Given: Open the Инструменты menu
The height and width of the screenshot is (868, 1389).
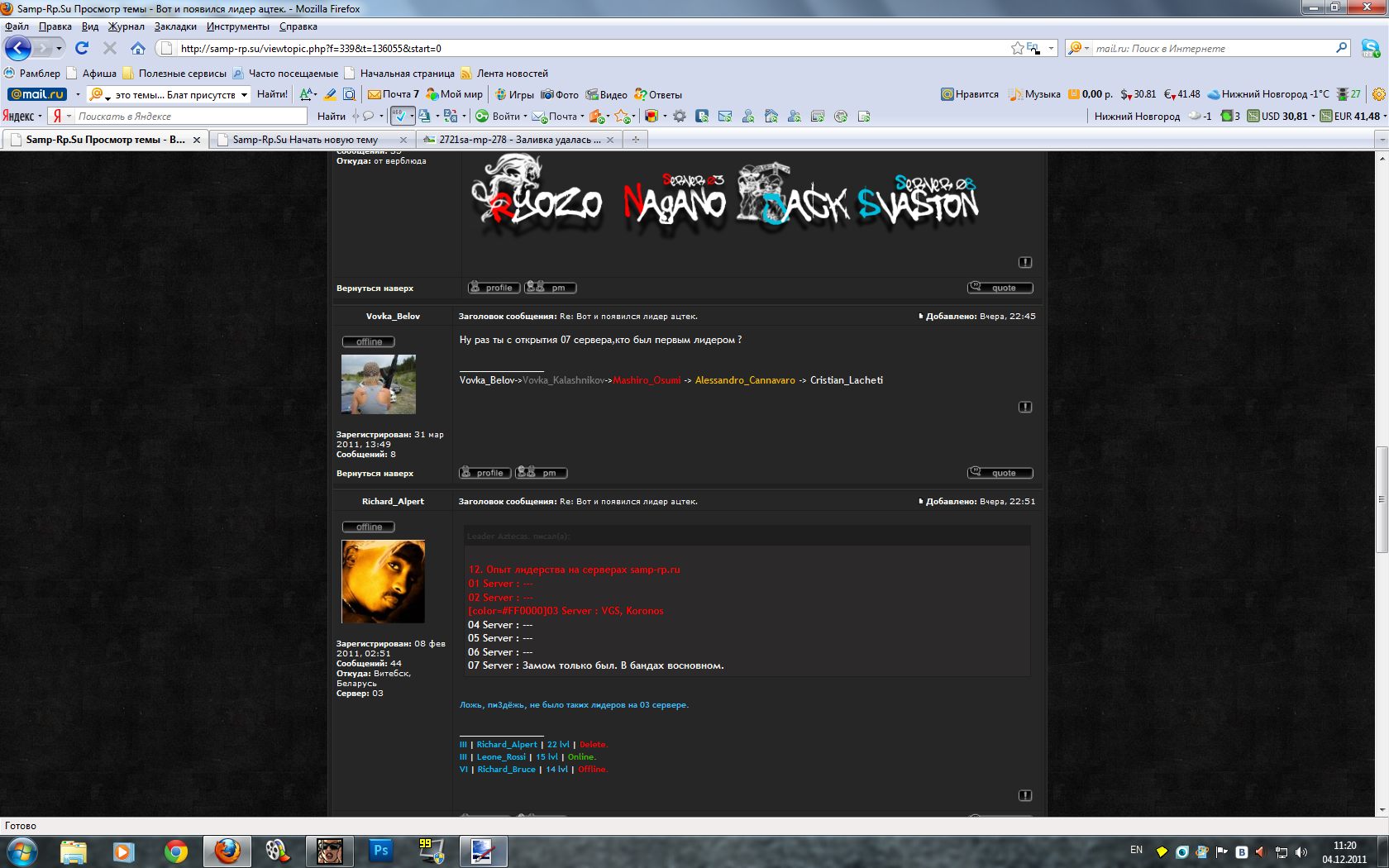Looking at the screenshot, I should click(x=237, y=26).
